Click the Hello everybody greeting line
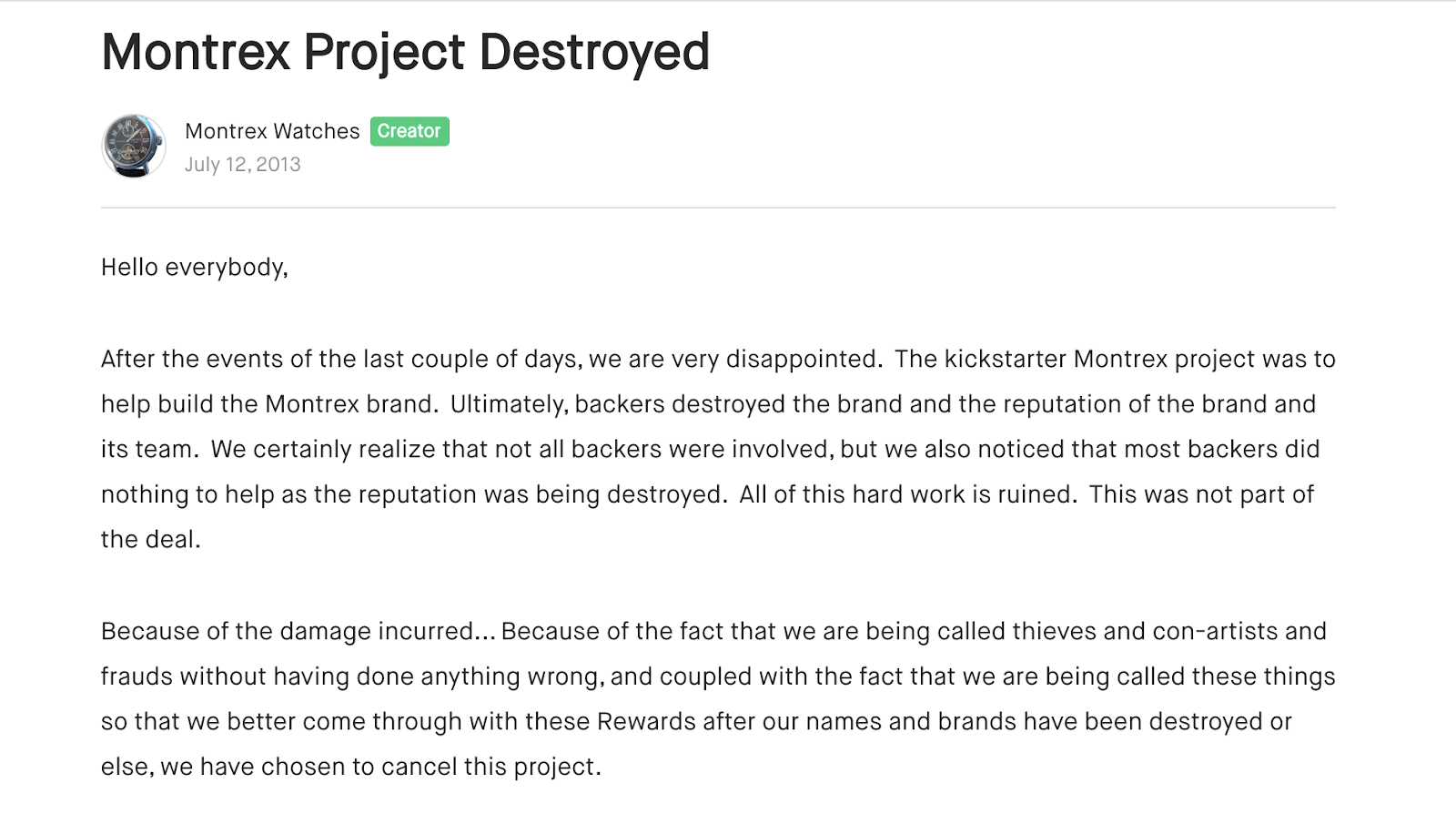Image resolution: width=1456 pixels, height=834 pixels. (x=195, y=268)
